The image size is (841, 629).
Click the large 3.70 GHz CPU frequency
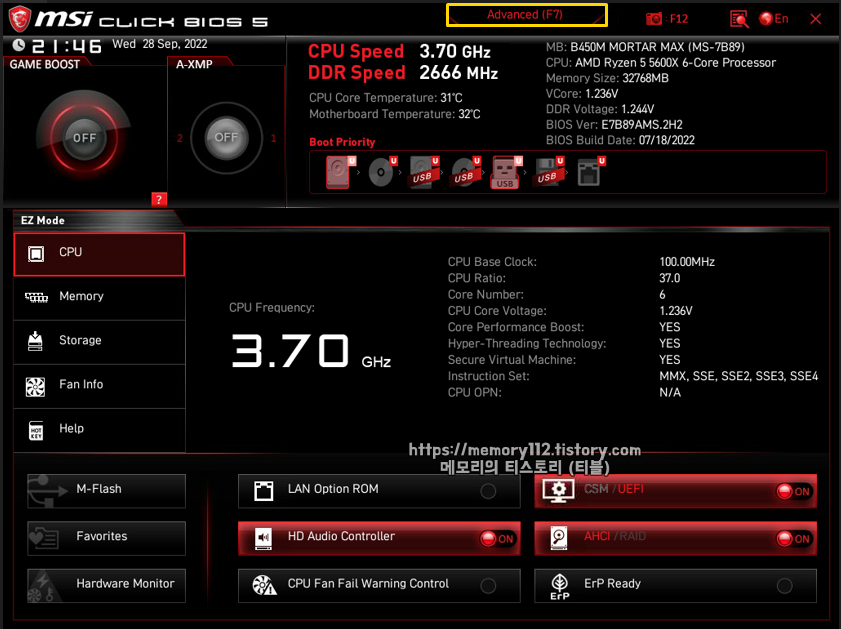tap(311, 351)
